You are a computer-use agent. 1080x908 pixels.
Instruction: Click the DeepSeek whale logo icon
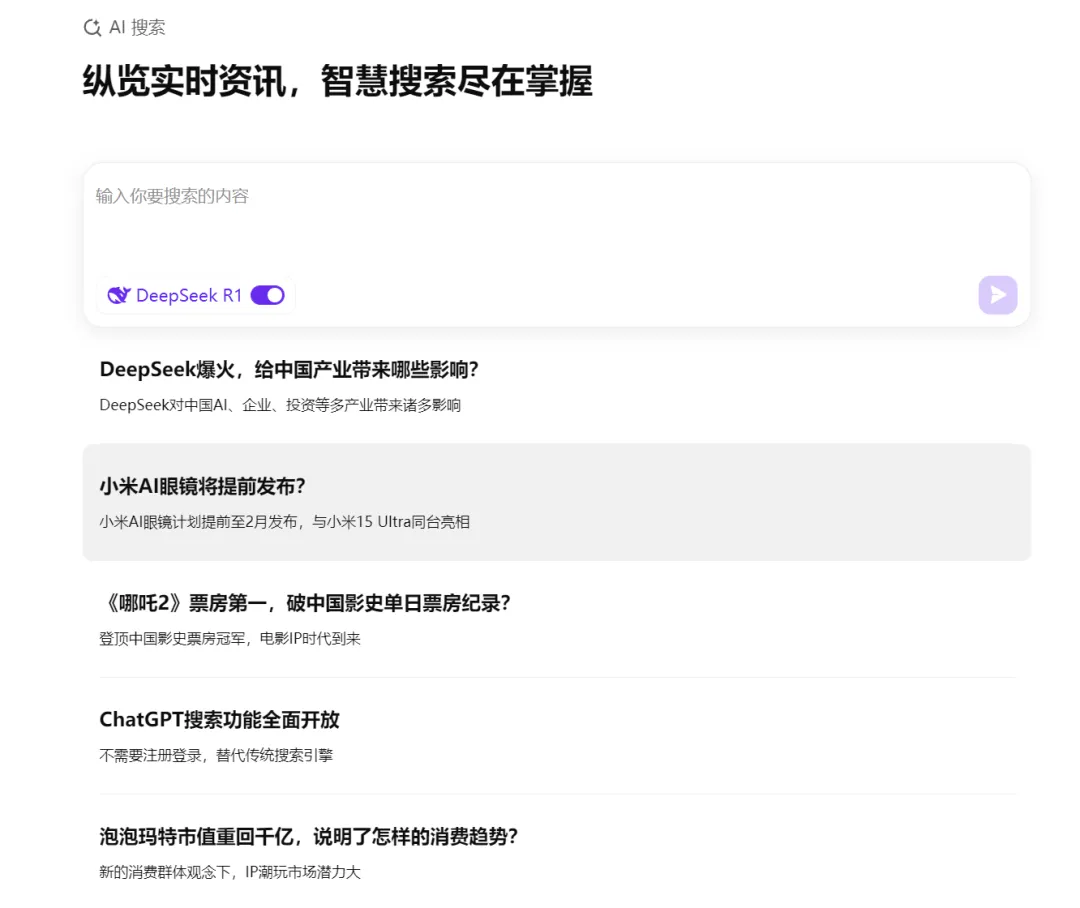click(118, 296)
